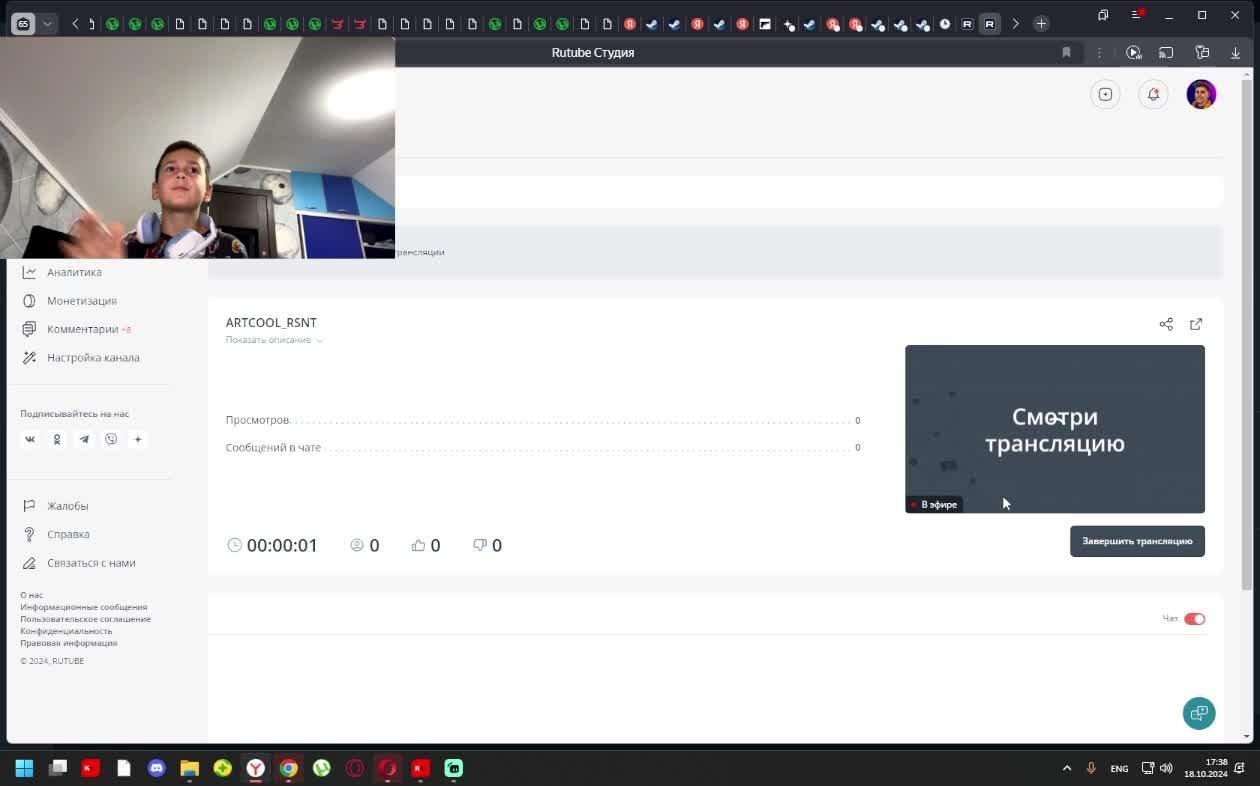Open the user avatar profile menu
Image resolution: width=1260 pixels, height=786 pixels.
(x=1201, y=94)
